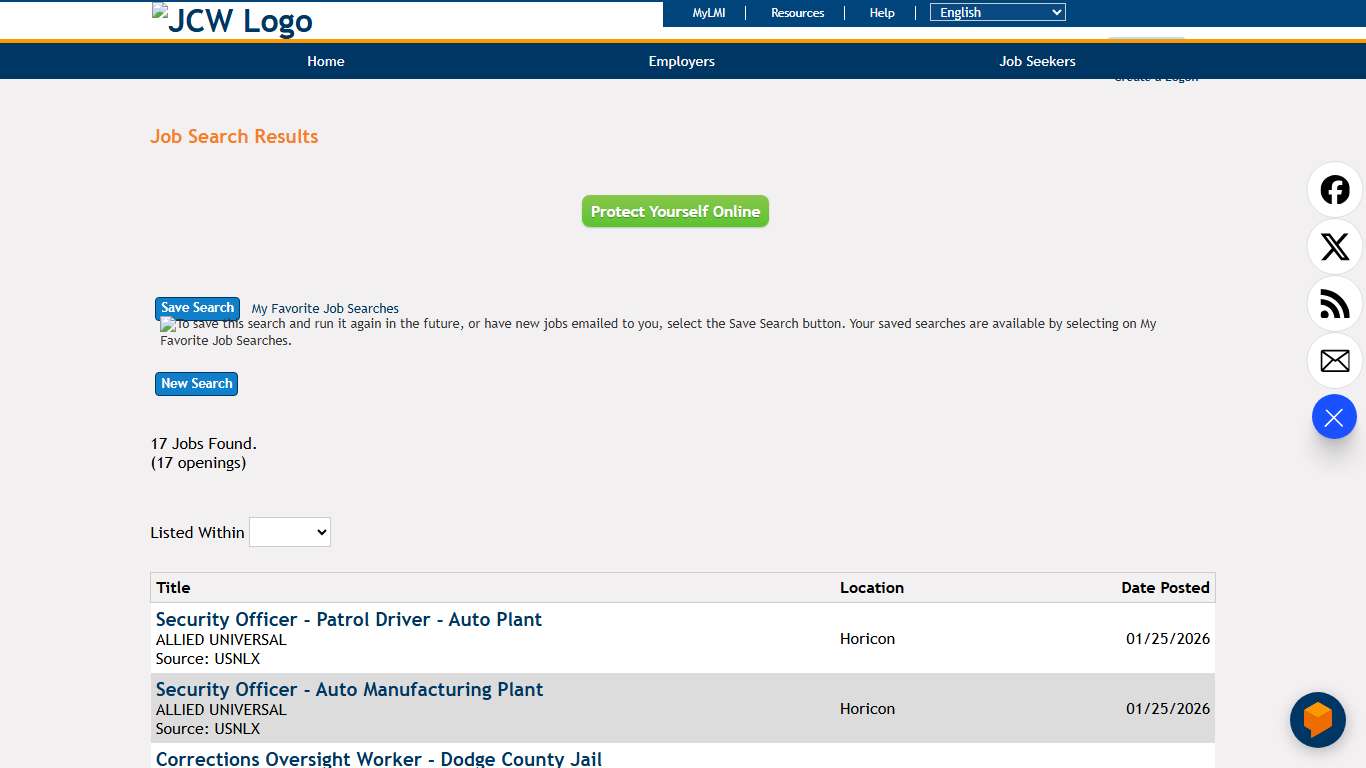The width and height of the screenshot is (1366, 768).
Task: Open the Listed Within dropdown
Action: 290,532
